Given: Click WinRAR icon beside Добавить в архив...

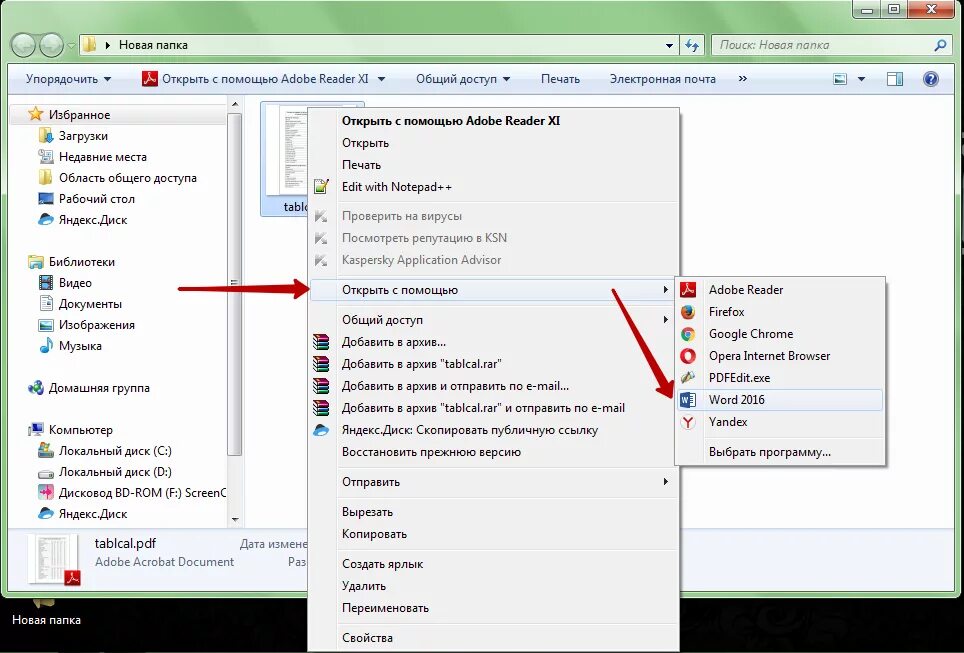Looking at the screenshot, I should (x=321, y=342).
